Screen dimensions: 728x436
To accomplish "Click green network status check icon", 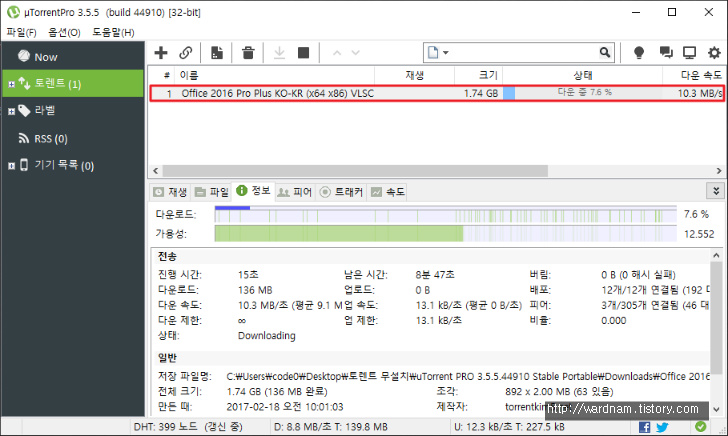I will coord(701,426).
